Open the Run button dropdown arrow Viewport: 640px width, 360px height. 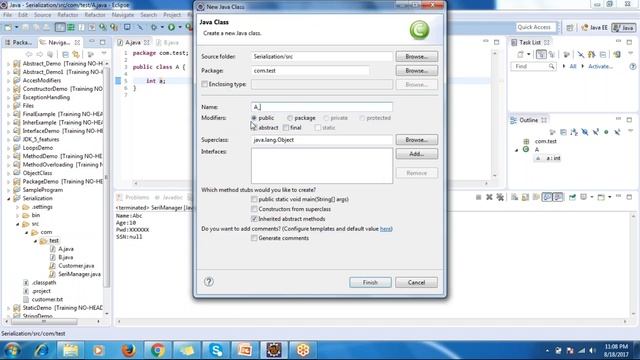(180, 27)
